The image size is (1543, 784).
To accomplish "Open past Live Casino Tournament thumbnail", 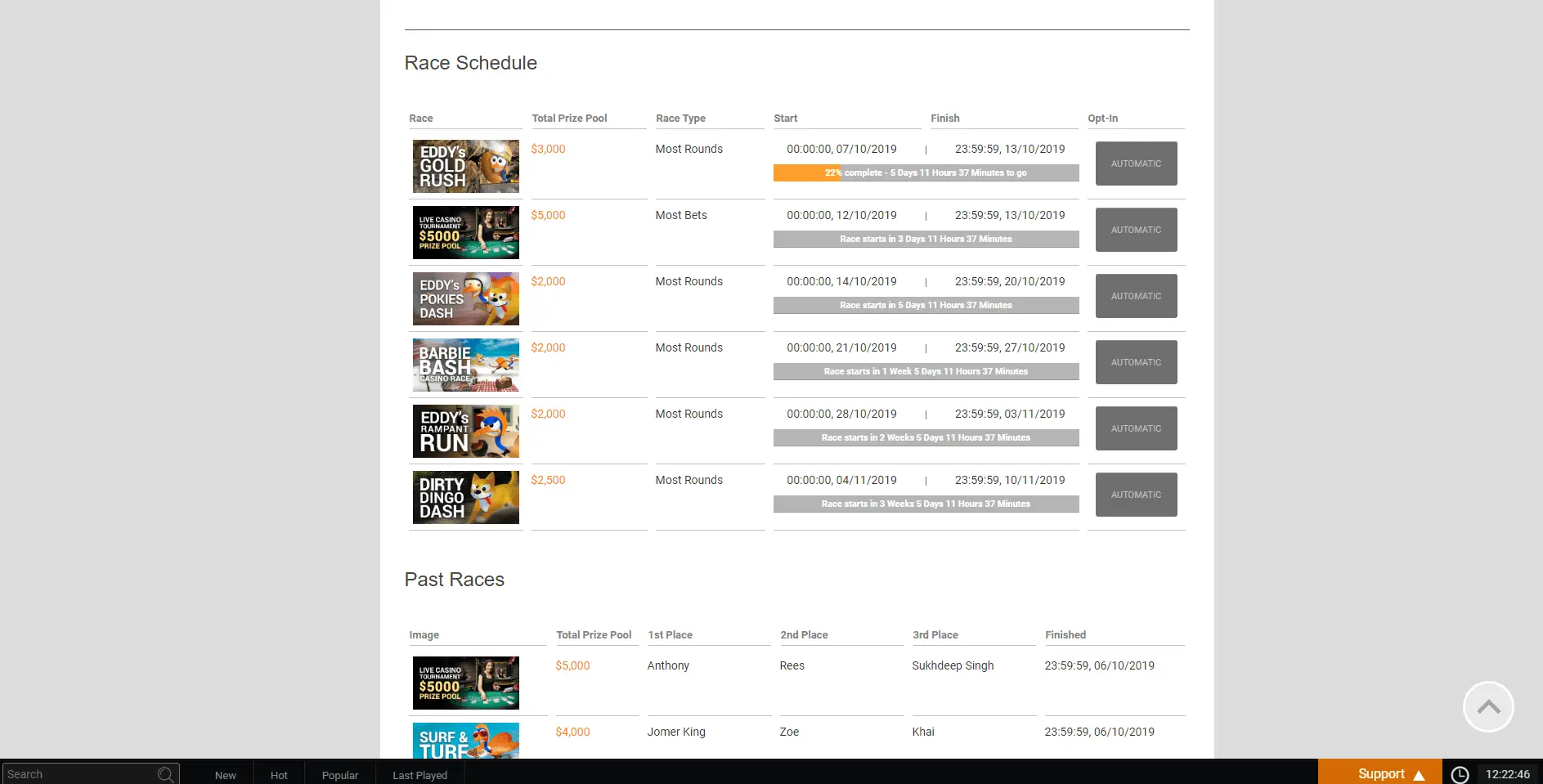I will 465,683.
